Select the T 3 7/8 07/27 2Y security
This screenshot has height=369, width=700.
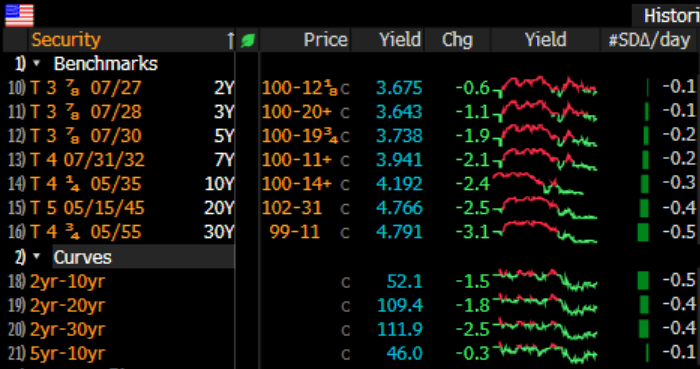tap(121, 88)
